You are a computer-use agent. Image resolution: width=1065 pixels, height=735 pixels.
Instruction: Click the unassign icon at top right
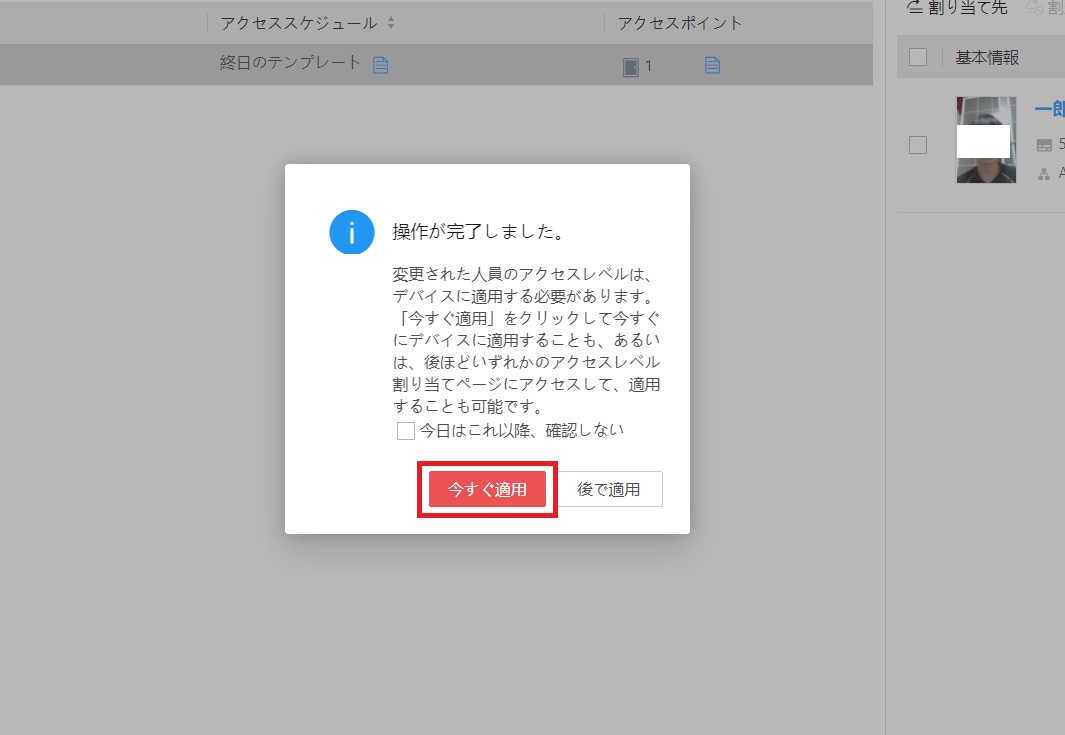click(1035, 8)
